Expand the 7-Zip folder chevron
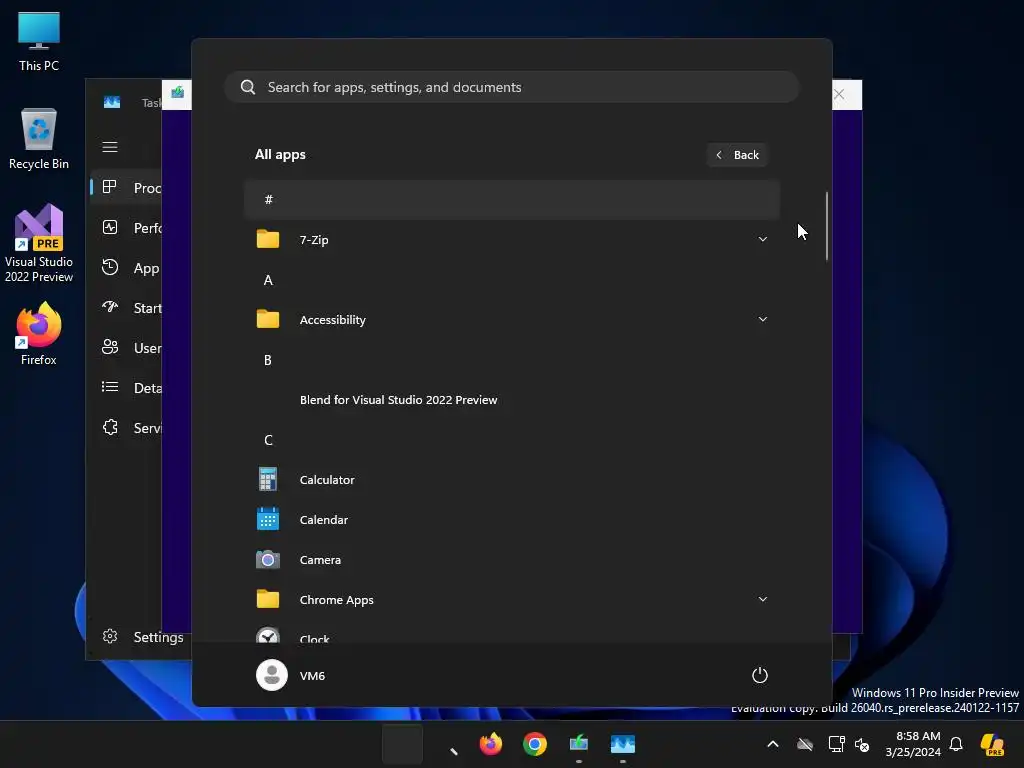This screenshot has height=768, width=1024. [x=762, y=239]
